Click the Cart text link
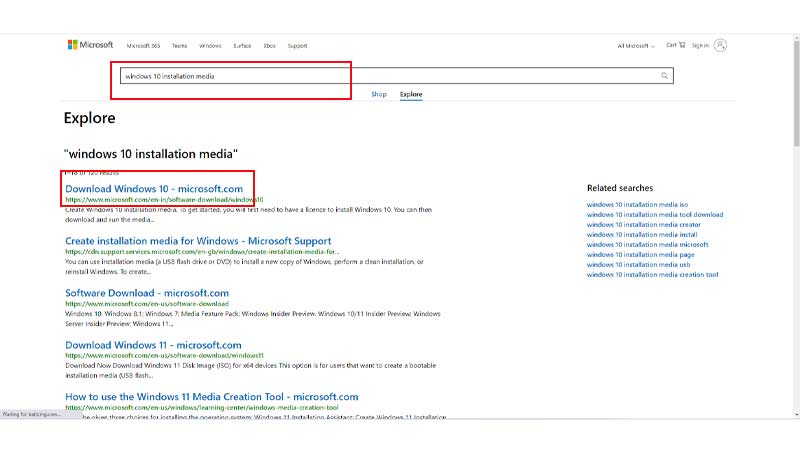Viewport: 800px width, 450px height. tap(671, 45)
